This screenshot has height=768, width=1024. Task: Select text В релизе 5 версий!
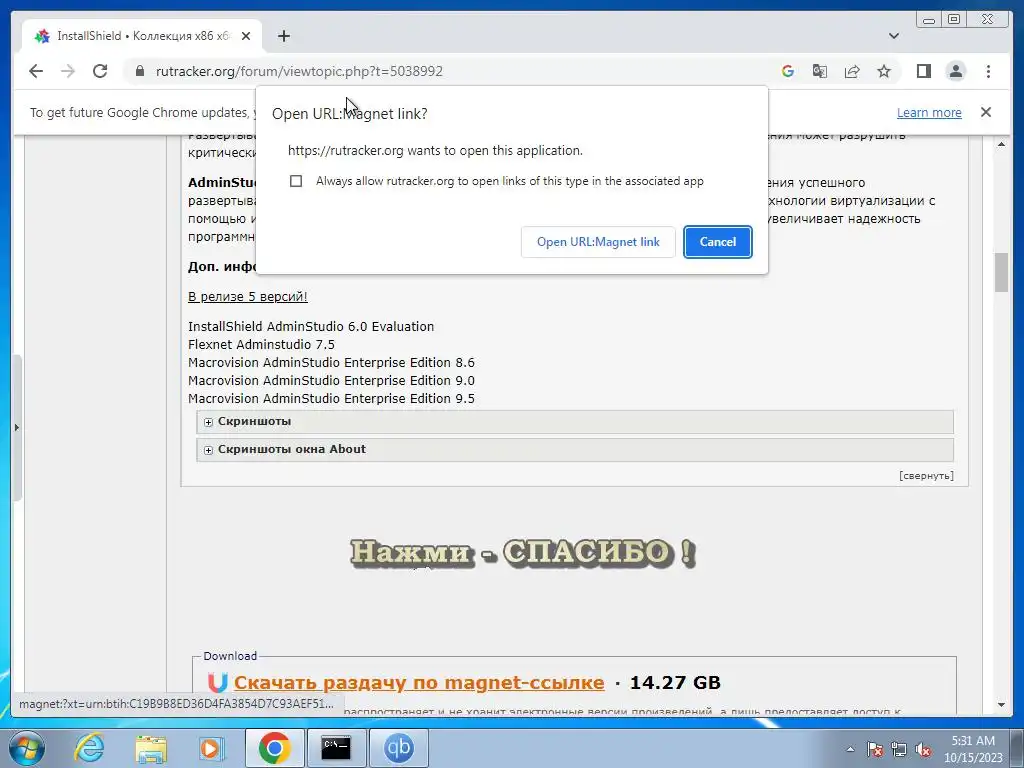[248, 296]
